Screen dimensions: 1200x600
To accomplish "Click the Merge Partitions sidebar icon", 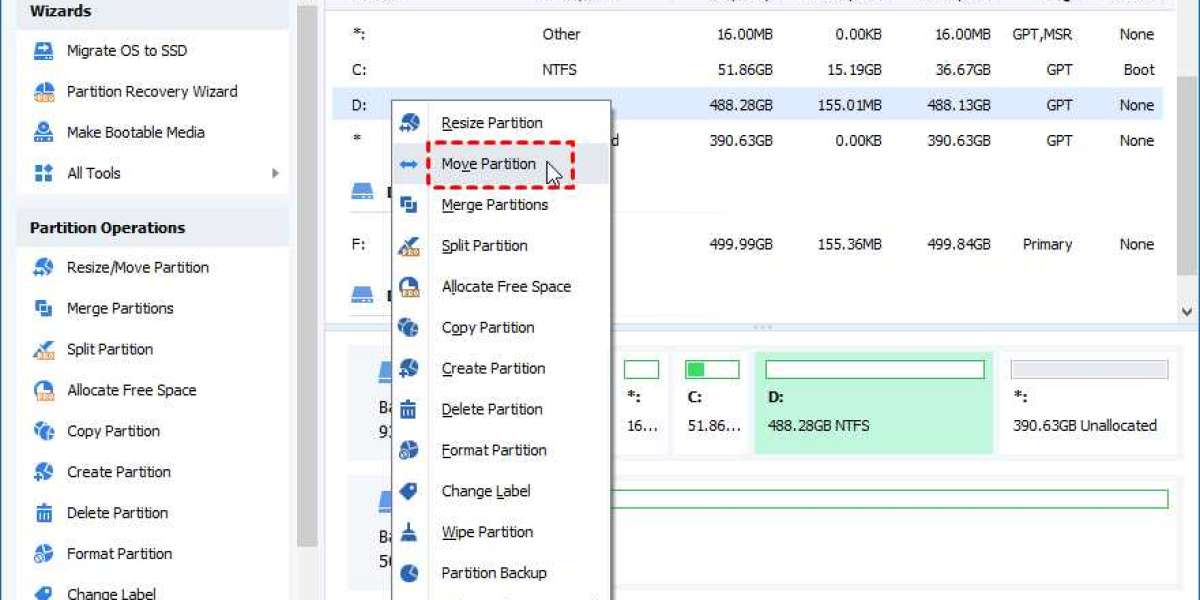I will point(43,309).
